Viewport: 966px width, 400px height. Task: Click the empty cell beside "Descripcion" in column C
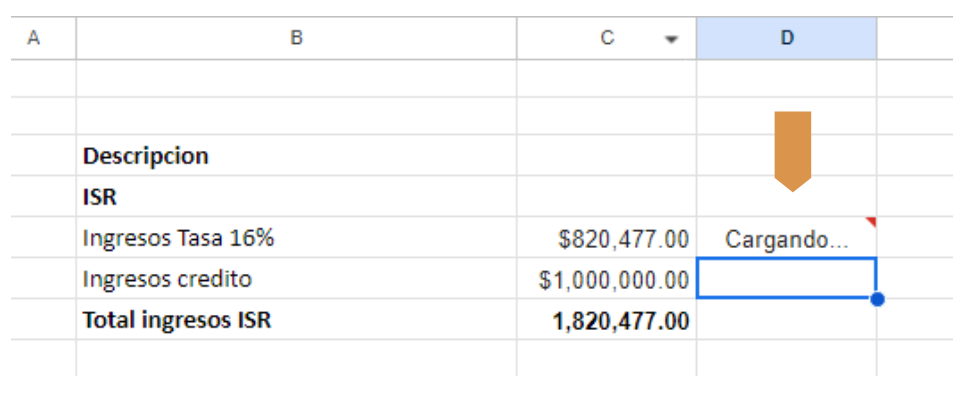(x=607, y=156)
